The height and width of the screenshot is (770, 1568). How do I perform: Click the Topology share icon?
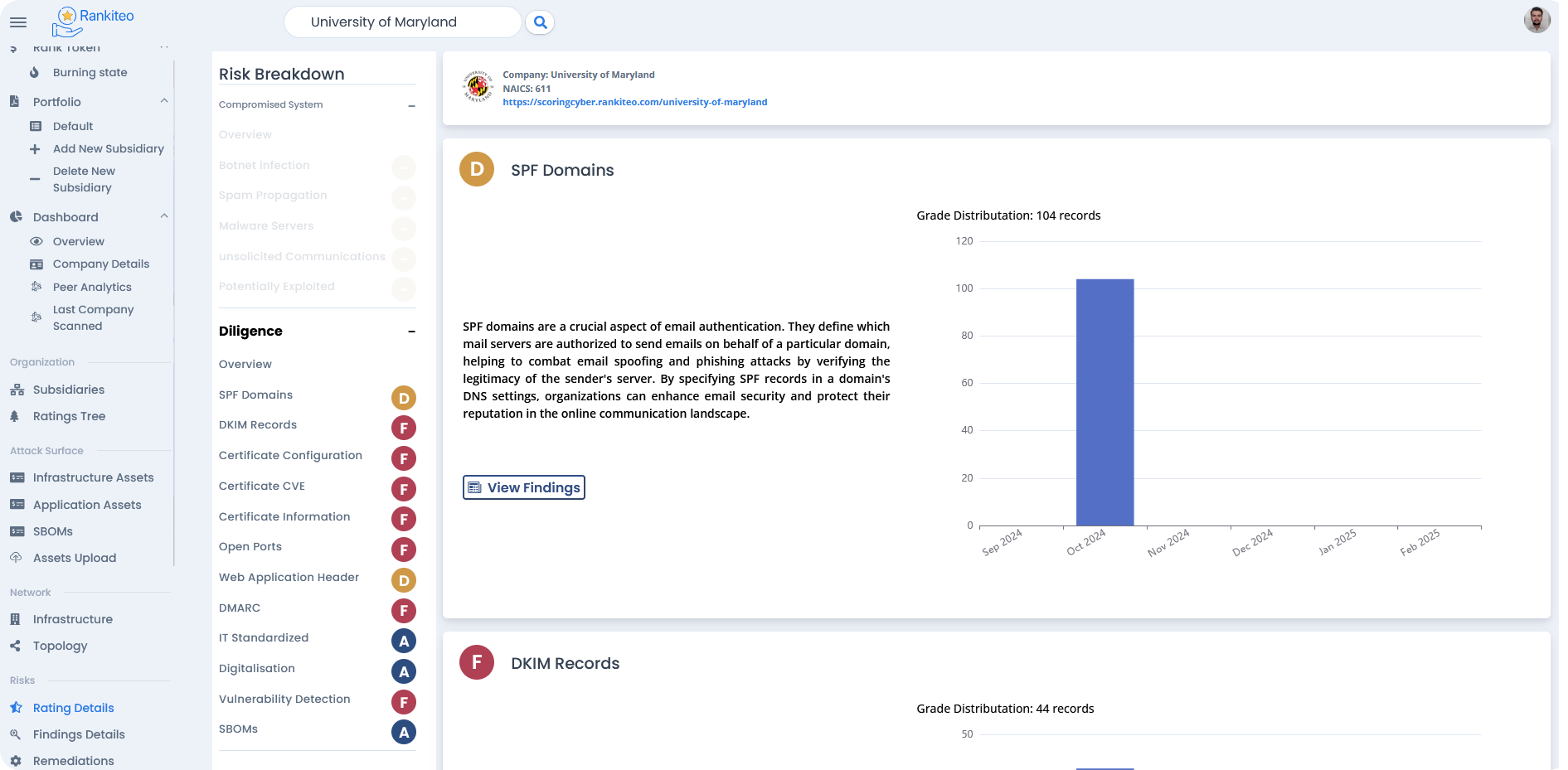[15, 646]
